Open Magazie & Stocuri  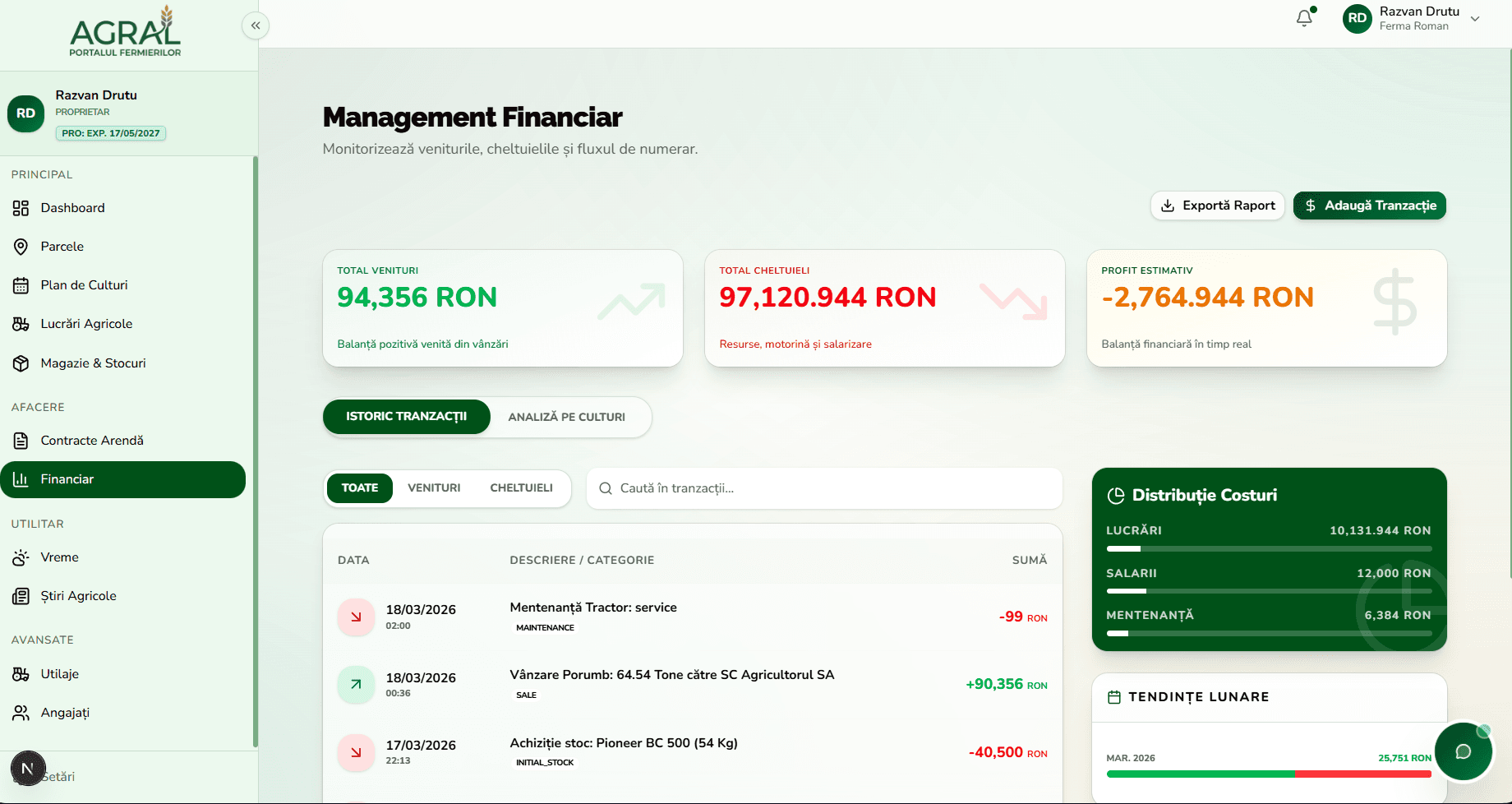point(93,363)
